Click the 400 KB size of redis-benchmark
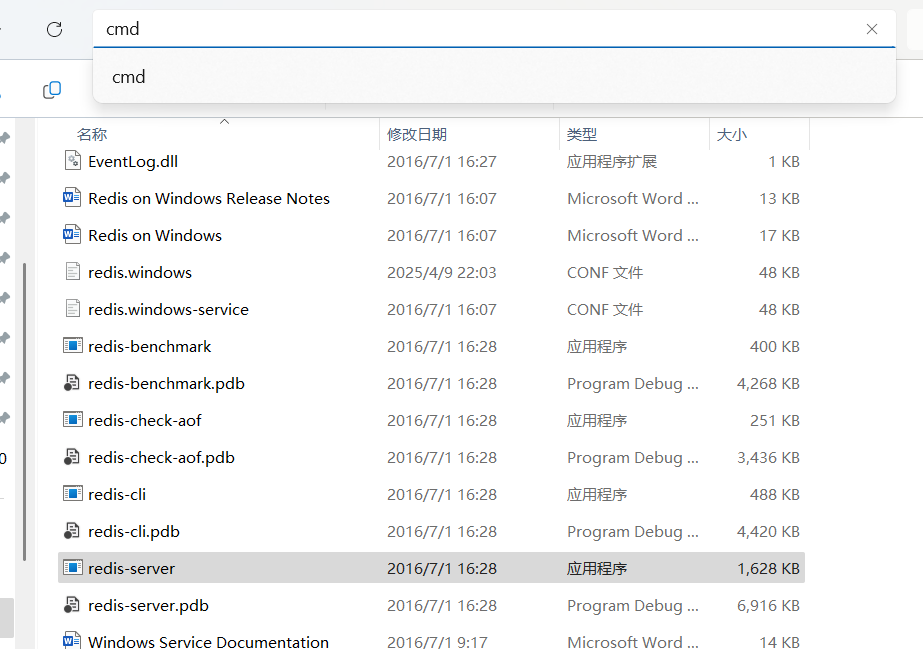923x649 pixels. (775, 347)
